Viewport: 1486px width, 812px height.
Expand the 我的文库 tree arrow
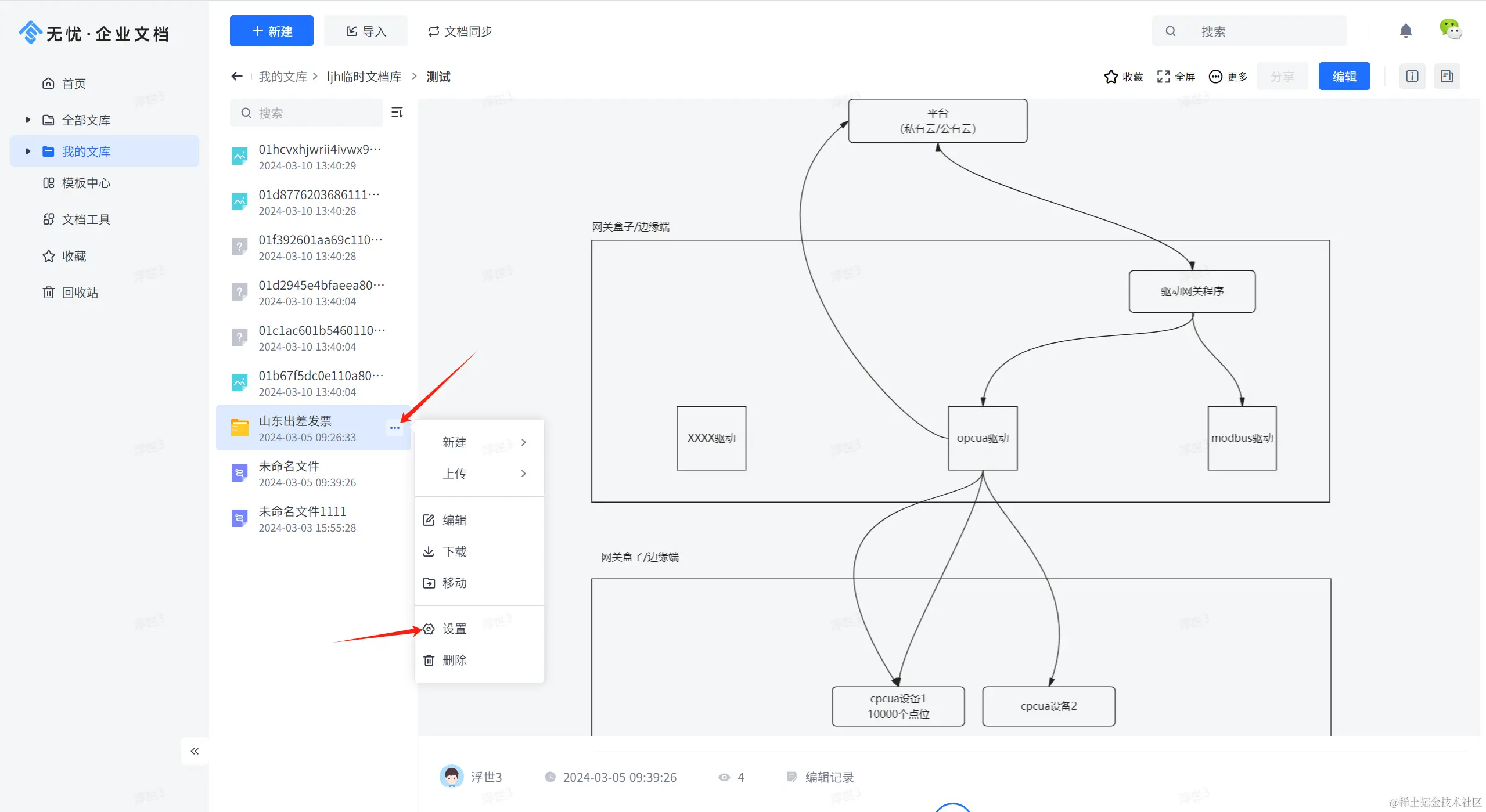click(28, 151)
